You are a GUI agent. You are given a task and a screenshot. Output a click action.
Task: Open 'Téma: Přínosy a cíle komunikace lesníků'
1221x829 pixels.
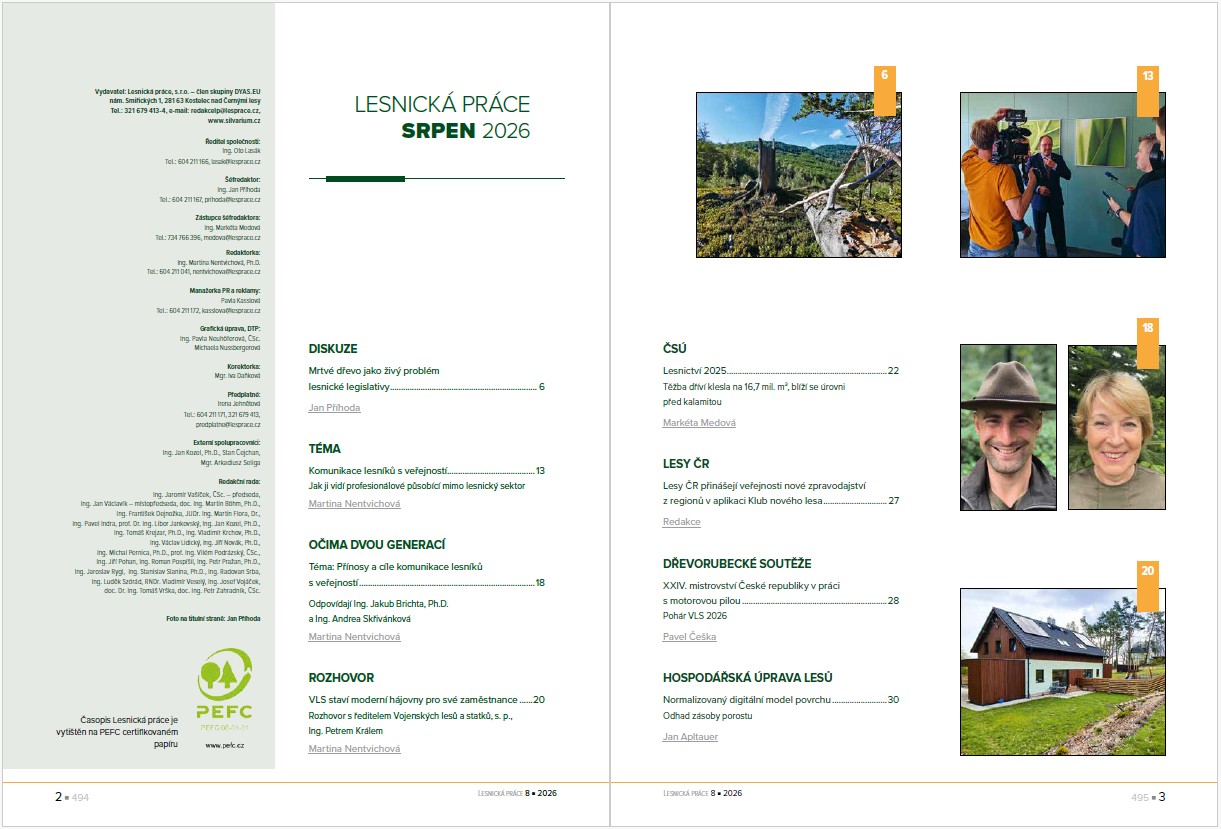point(426,574)
